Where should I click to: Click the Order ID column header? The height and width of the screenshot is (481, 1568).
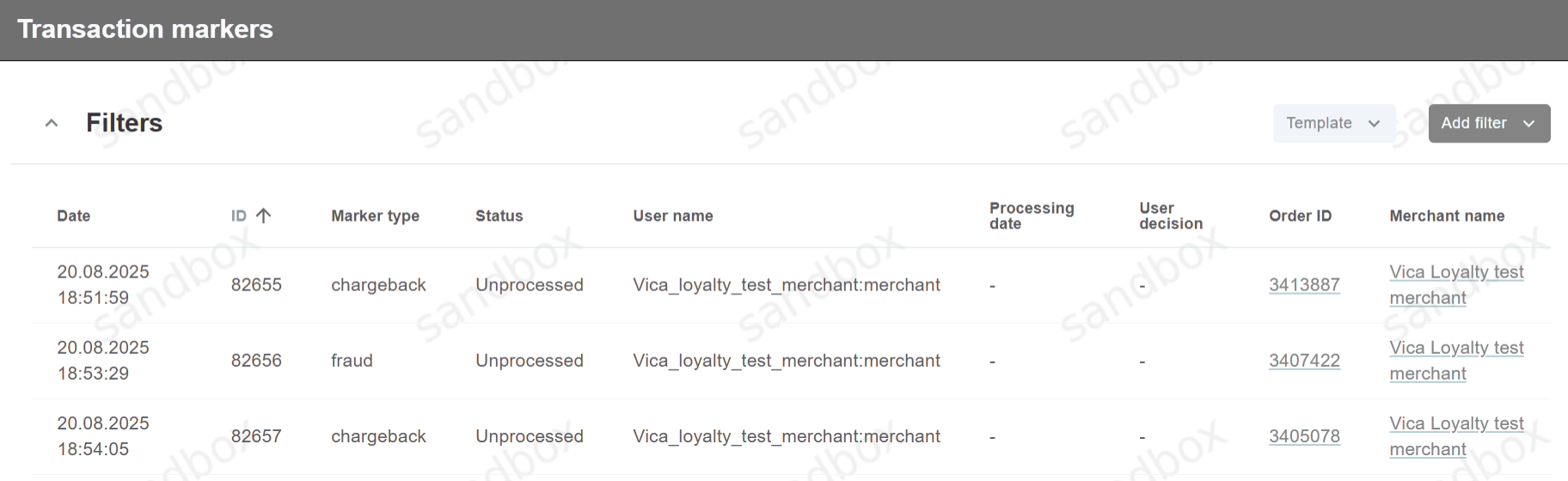tap(1300, 216)
